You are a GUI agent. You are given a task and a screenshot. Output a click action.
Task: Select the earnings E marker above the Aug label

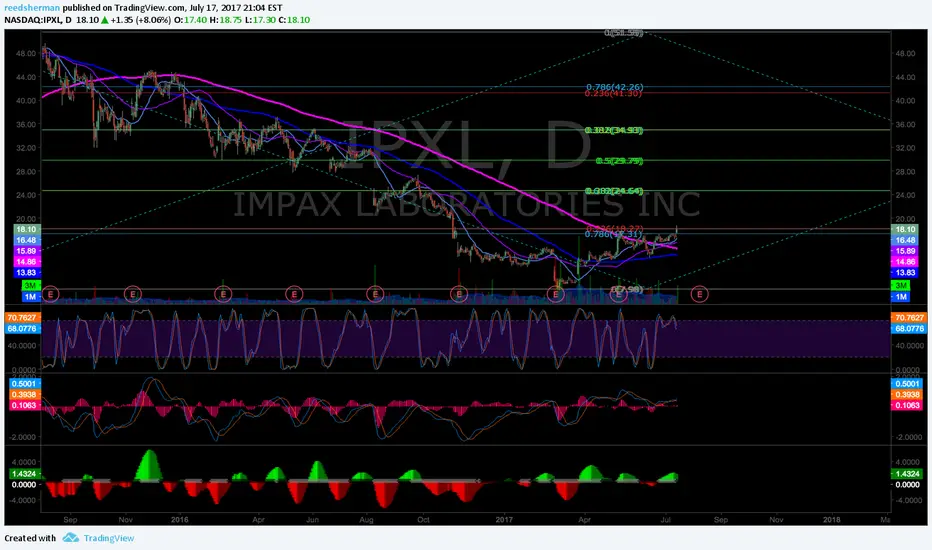pos(375,294)
